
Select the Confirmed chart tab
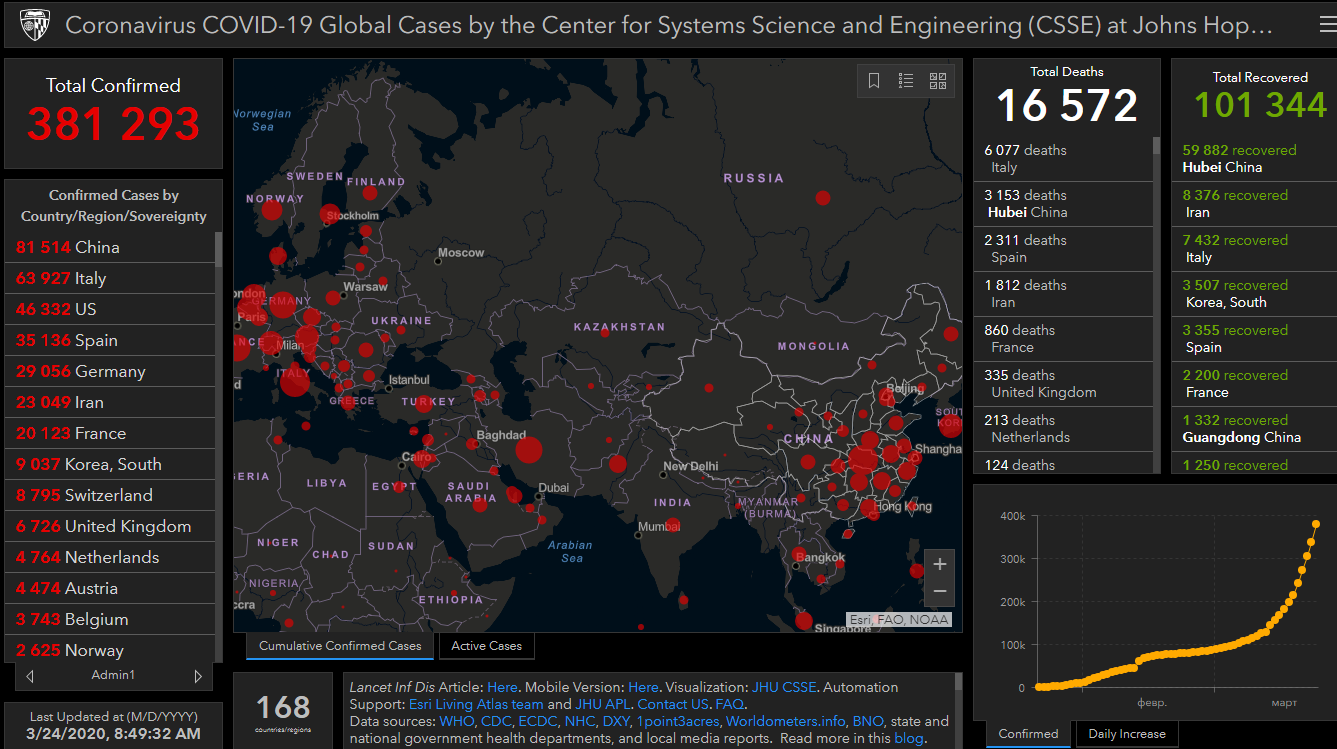click(1028, 734)
